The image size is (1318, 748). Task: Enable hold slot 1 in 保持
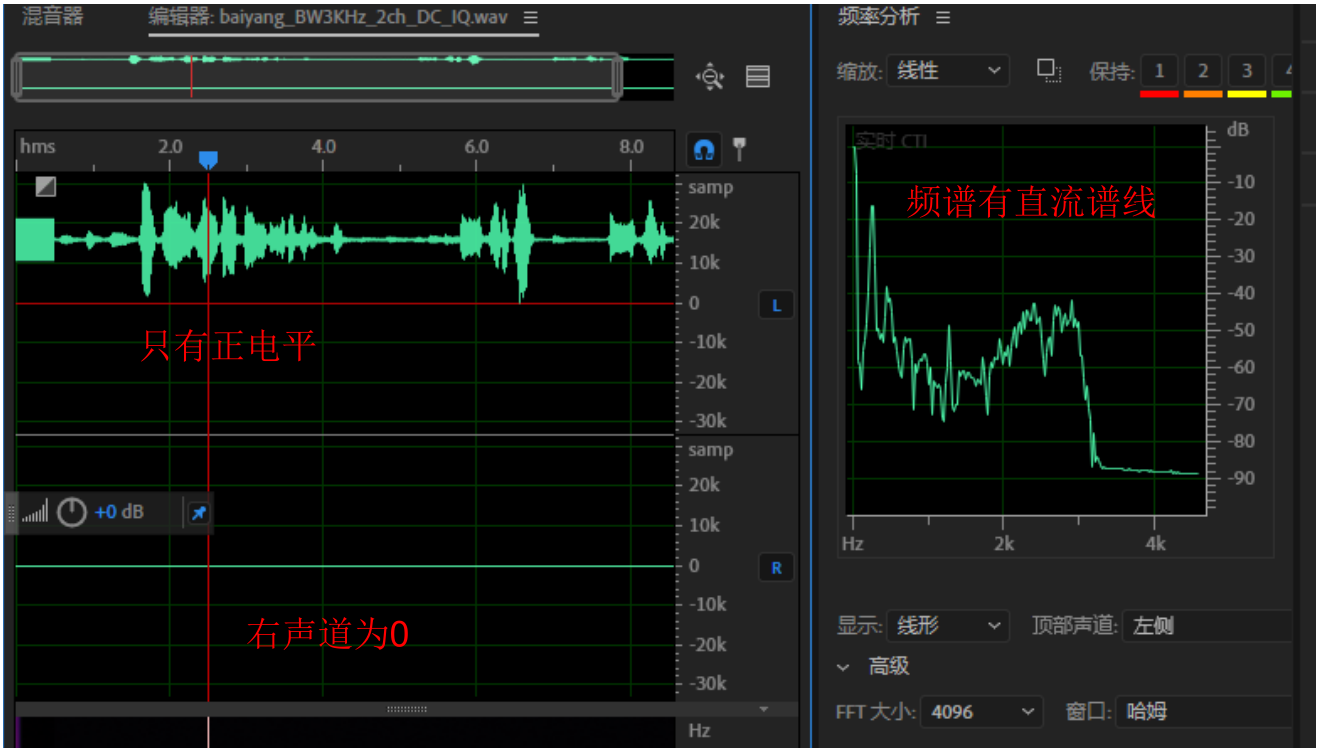tap(1159, 71)
